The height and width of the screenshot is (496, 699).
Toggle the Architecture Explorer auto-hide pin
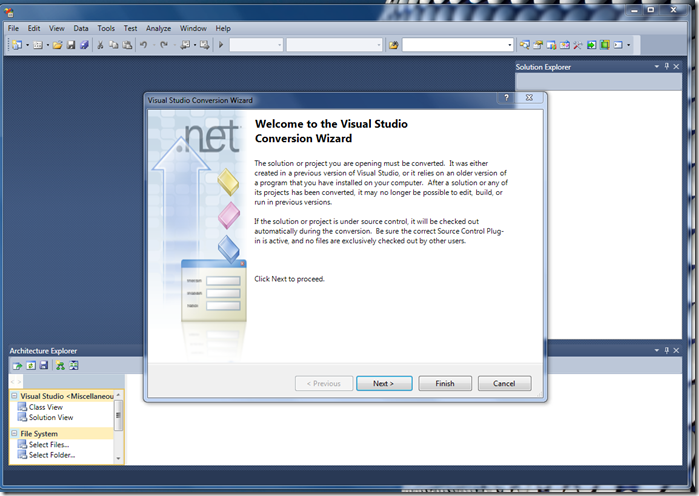(x=667, y=350)
